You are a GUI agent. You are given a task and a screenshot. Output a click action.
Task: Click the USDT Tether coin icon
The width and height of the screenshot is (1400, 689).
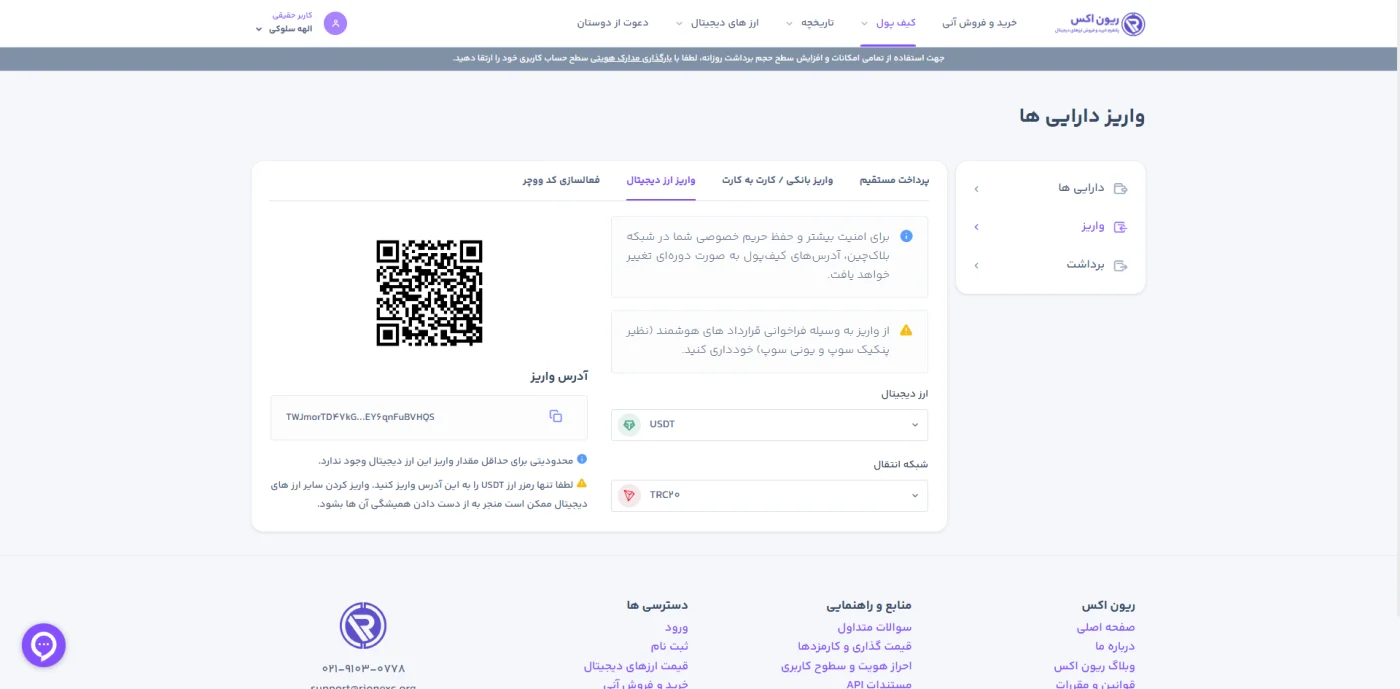click(629, 425)
